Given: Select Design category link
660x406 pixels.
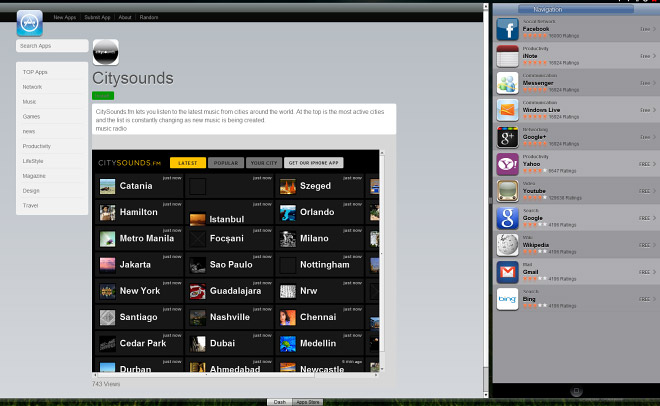Looking at the screenshot, I should (x=31, y=191).
